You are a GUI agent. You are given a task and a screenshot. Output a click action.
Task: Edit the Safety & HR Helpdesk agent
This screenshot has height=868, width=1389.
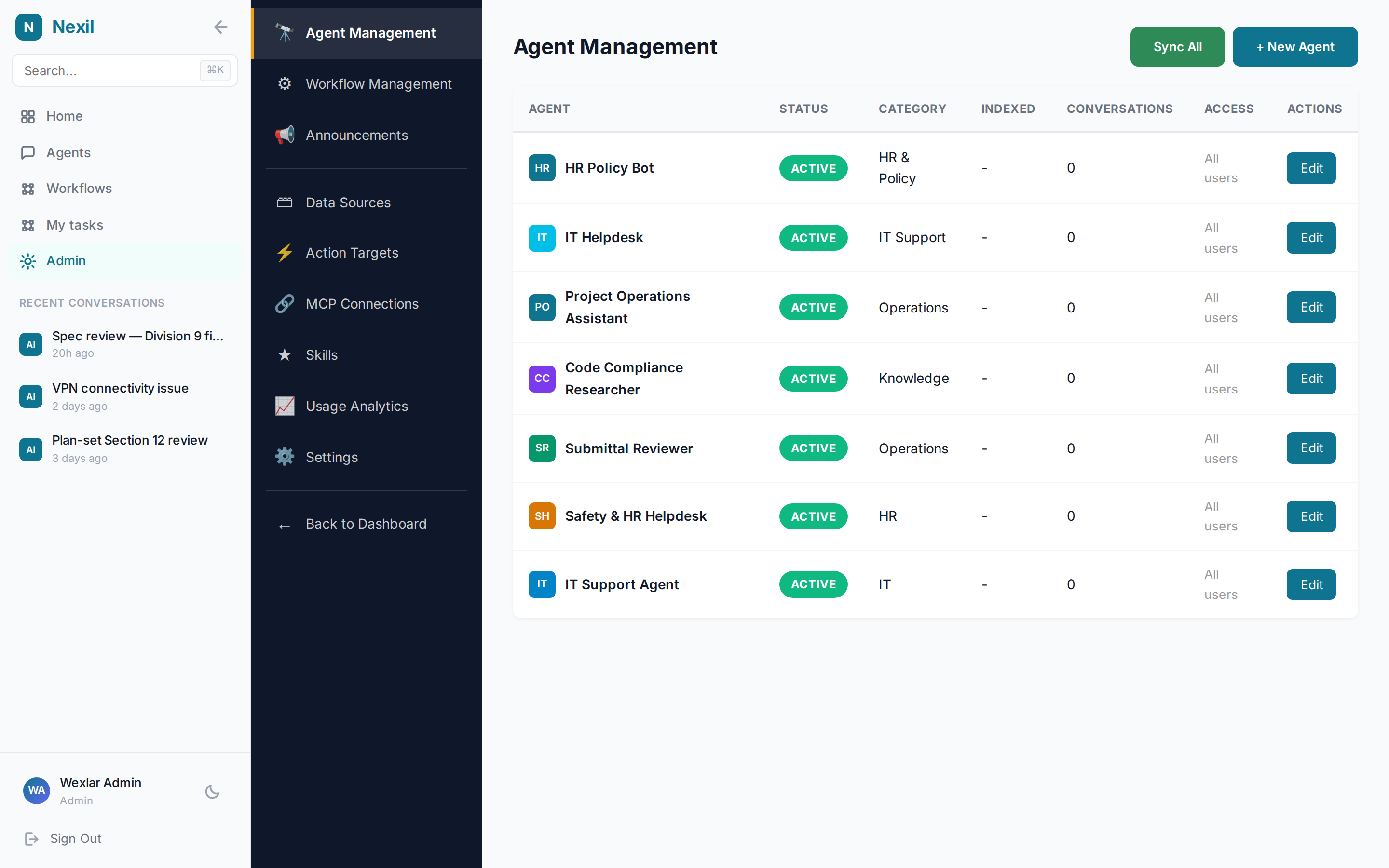pyautogui.click(x=1311, y=516)
